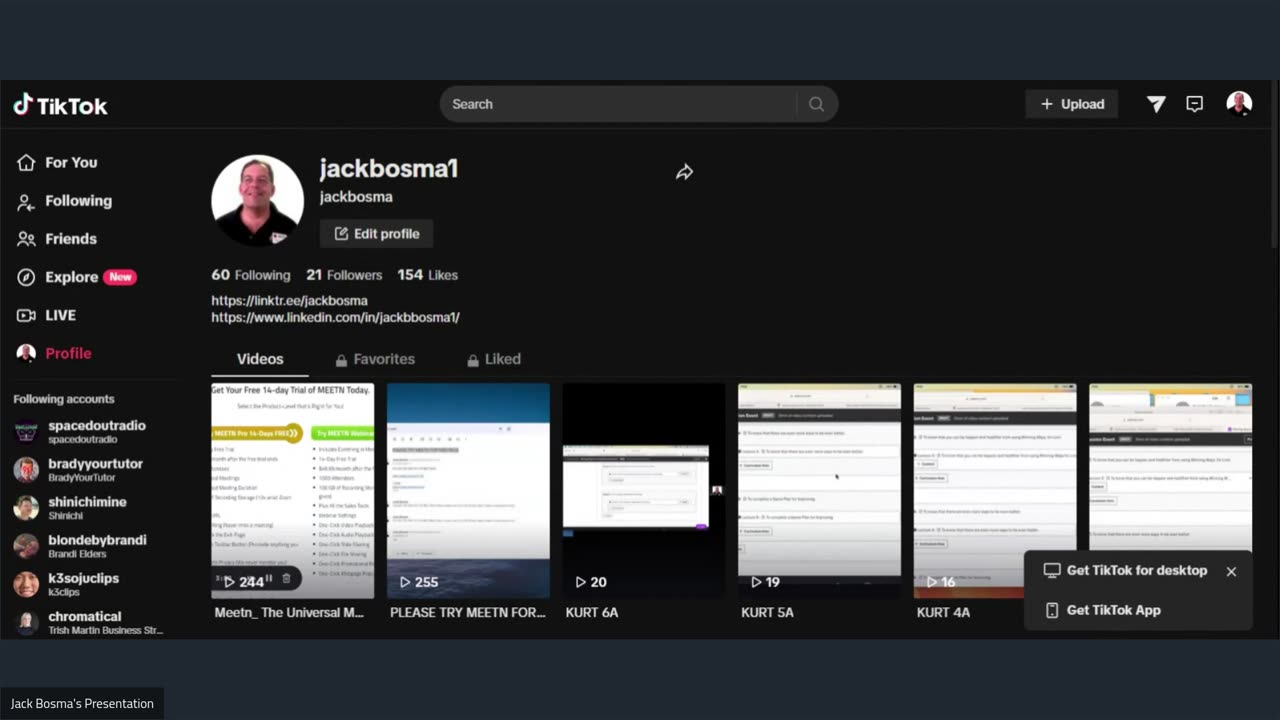Open the LinkedIn profile link

[335, 317]
